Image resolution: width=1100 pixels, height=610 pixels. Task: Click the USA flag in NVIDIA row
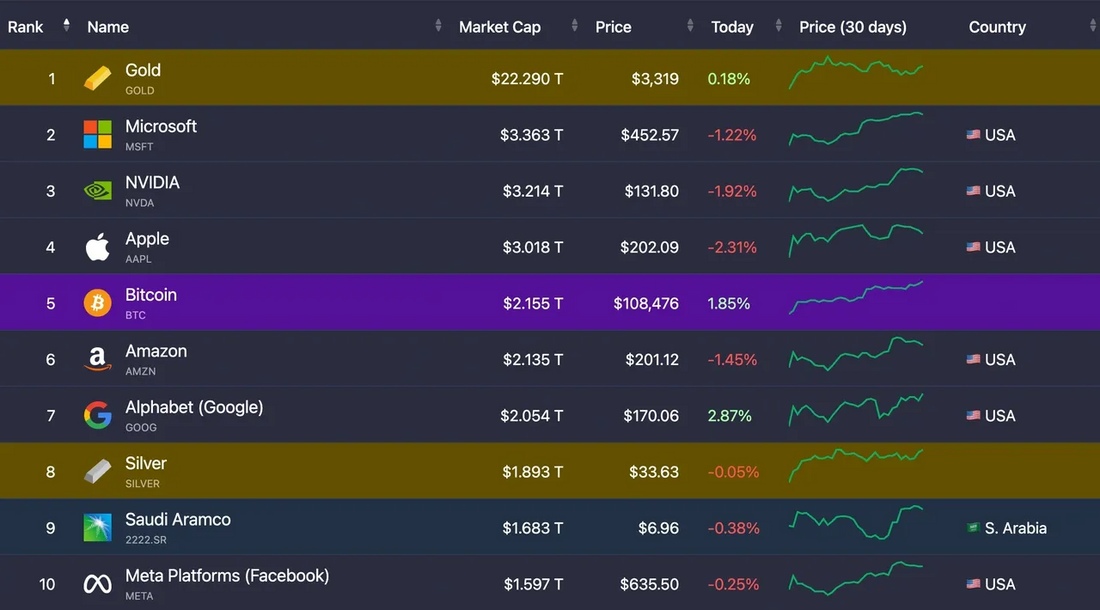point(973,191)
